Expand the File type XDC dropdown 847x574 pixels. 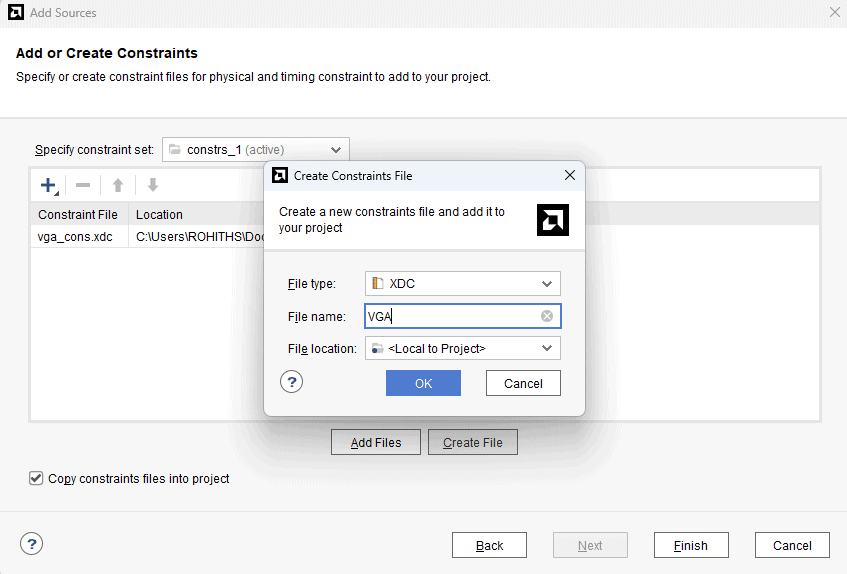click(547, 284)
